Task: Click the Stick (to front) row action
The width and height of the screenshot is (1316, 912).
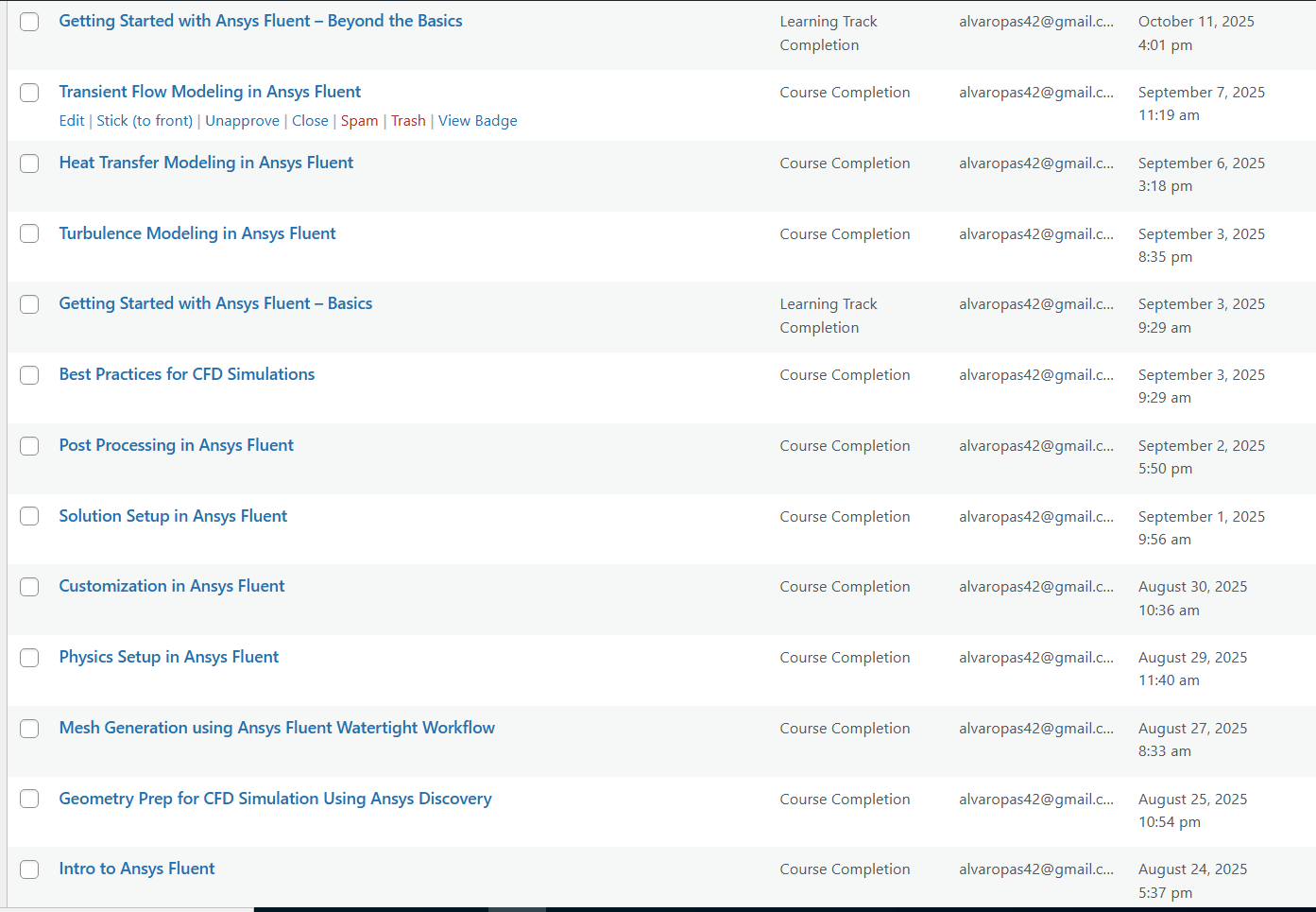Action: click(145, 121)
